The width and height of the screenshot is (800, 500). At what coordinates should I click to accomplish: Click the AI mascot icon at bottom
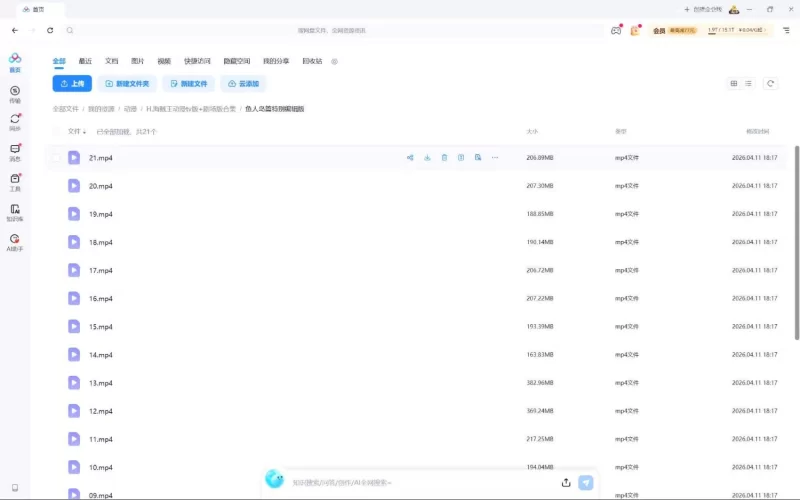[274, 479]
